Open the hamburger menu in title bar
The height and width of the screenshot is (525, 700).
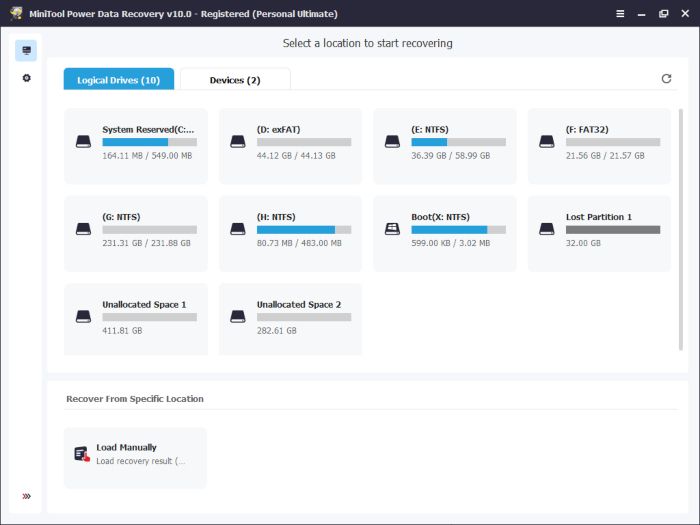point(620,14)
